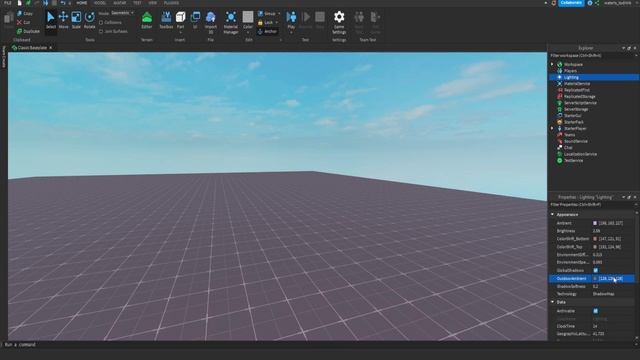Click the Filter Properties search field
This screenshot has height=360, width=640.
592,205
